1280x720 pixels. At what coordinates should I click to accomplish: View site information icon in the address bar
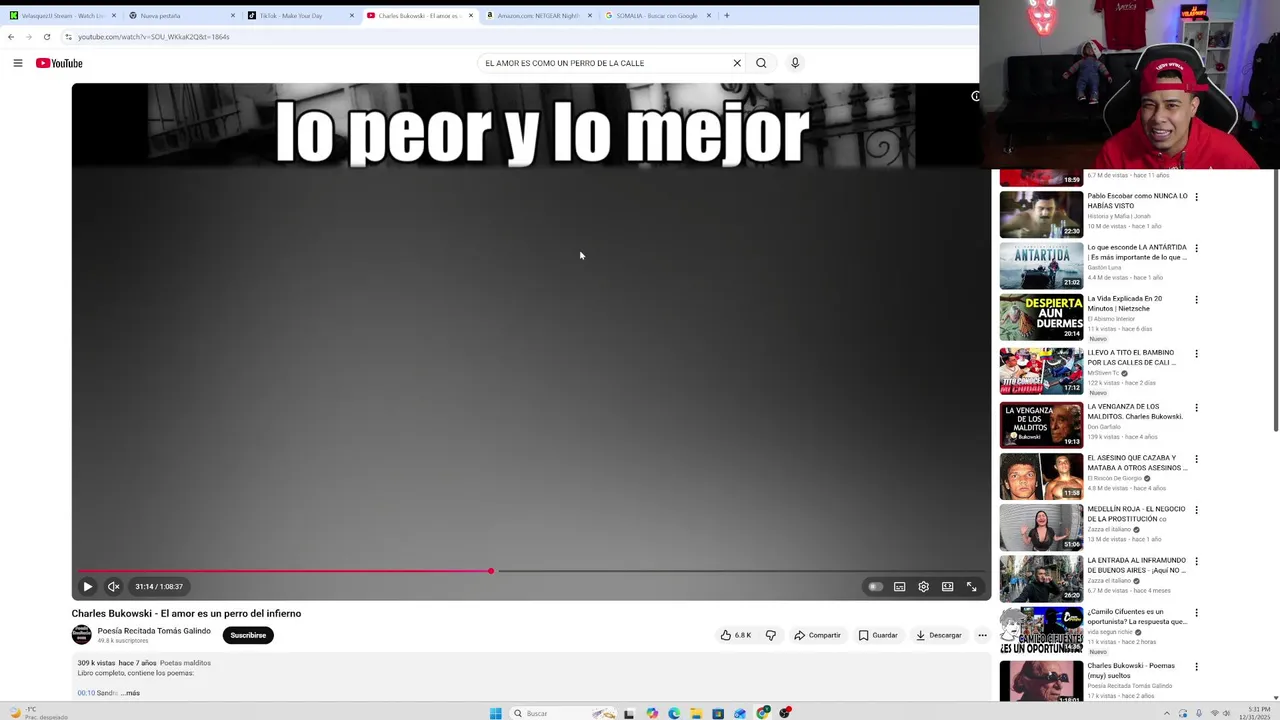[x=68, y=37]
